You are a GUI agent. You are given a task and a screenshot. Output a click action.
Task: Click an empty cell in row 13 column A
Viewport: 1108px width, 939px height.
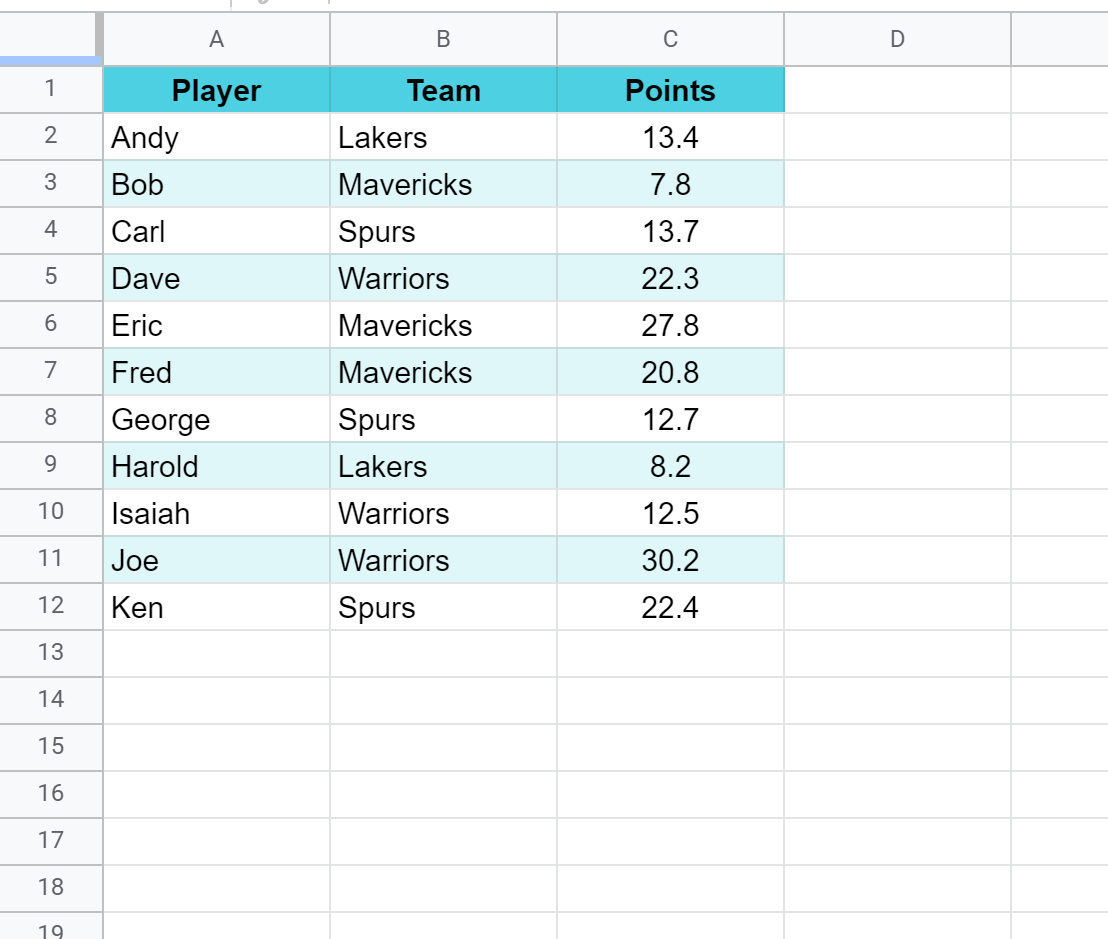pos(216,652)
